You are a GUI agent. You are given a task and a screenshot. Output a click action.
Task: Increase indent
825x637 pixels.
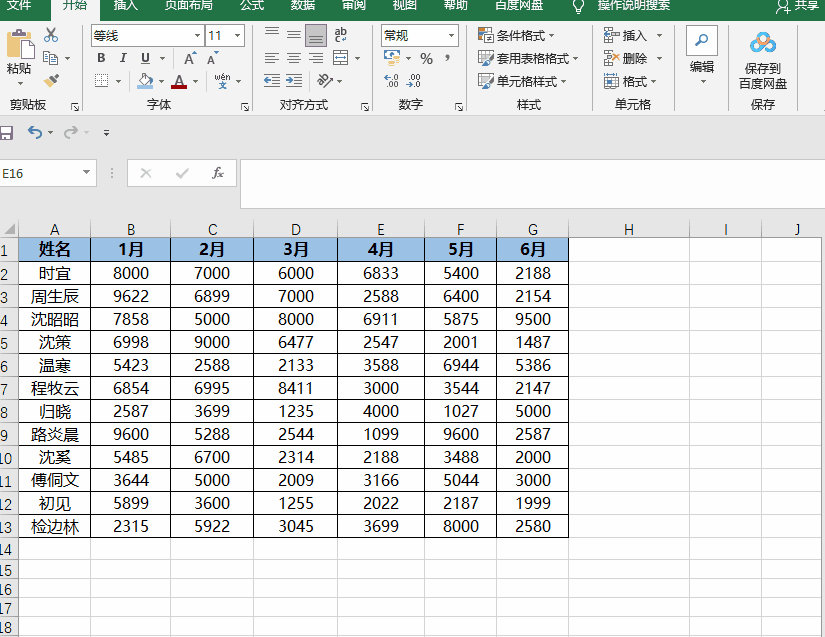pyautogui.click(x=294, y=80)
